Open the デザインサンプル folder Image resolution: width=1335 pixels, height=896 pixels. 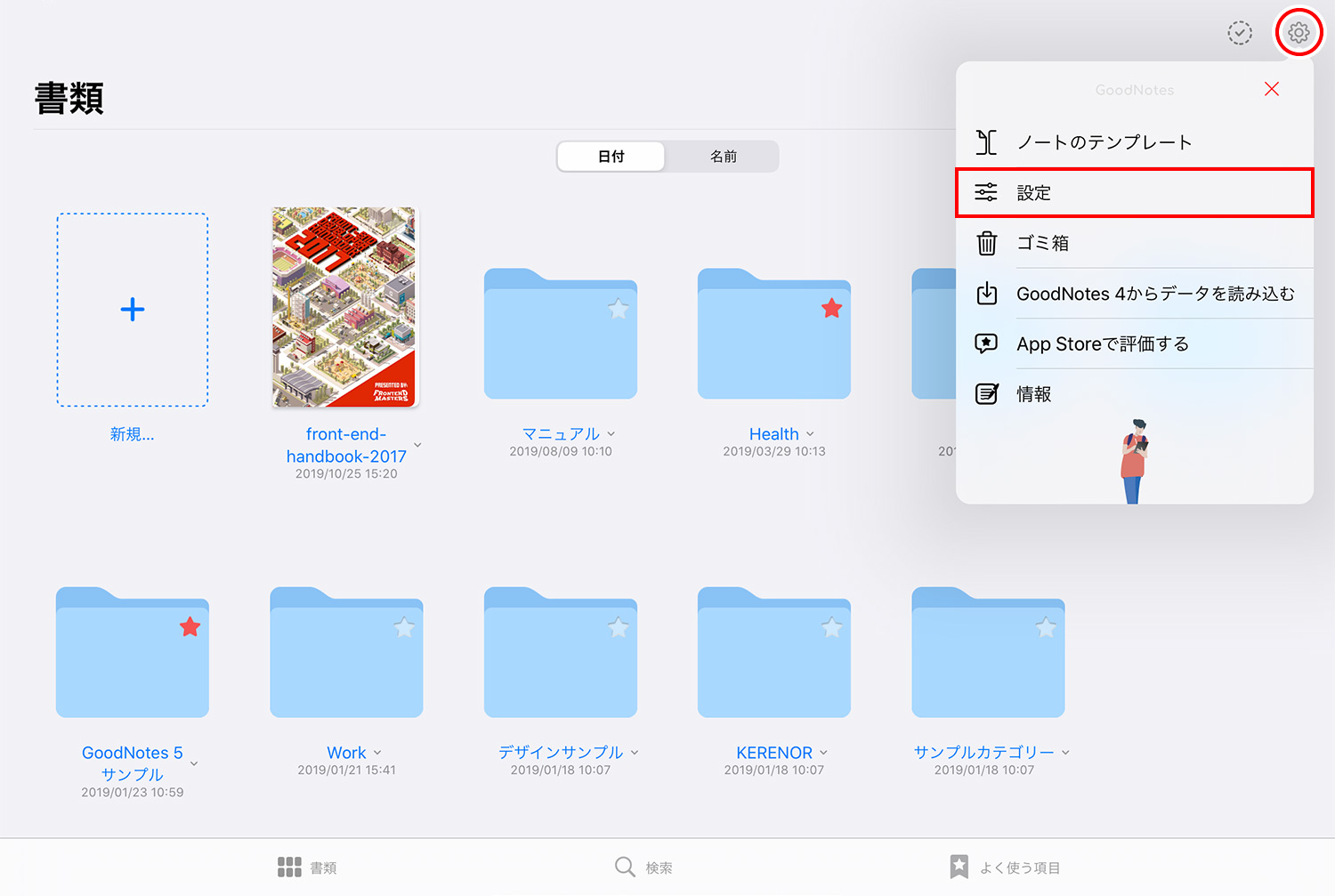coord(561,652)
